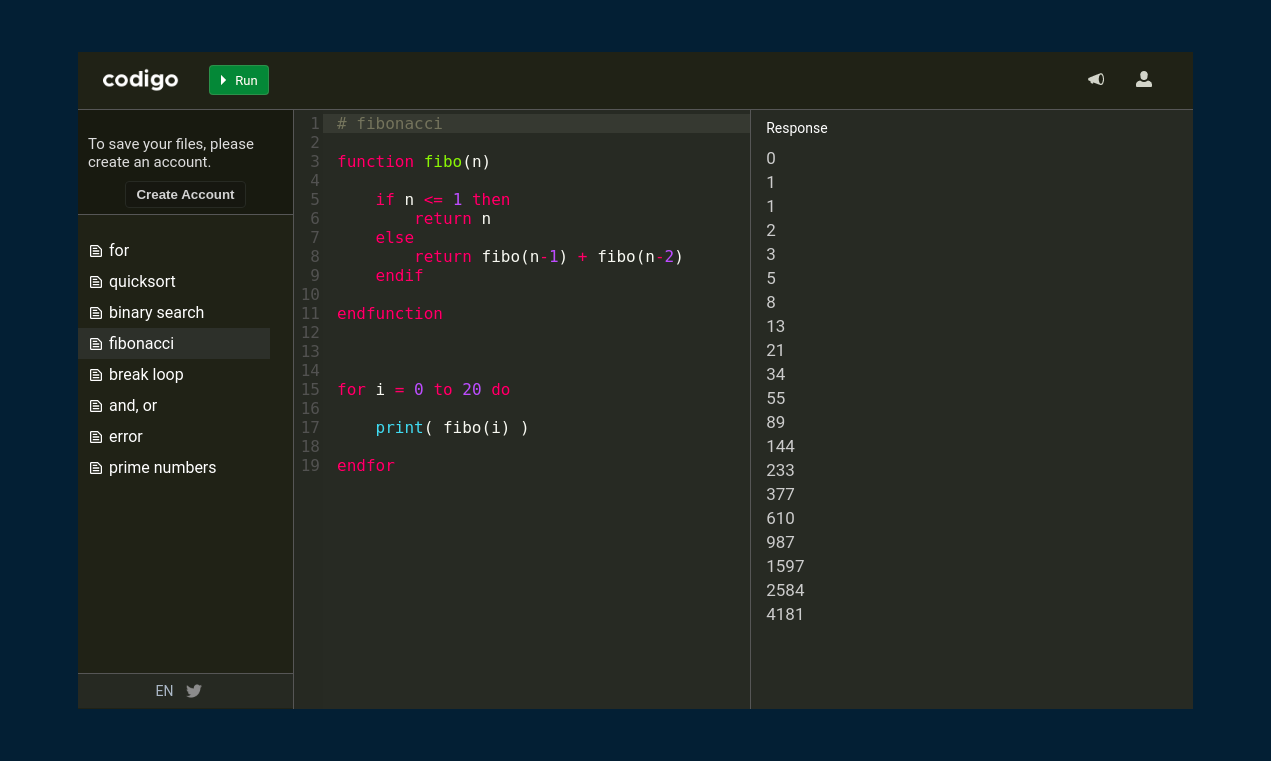Viewport: 1271px width, 761px height.
Task: Click file icon beside break loop
Action: [x=96, y=375]
